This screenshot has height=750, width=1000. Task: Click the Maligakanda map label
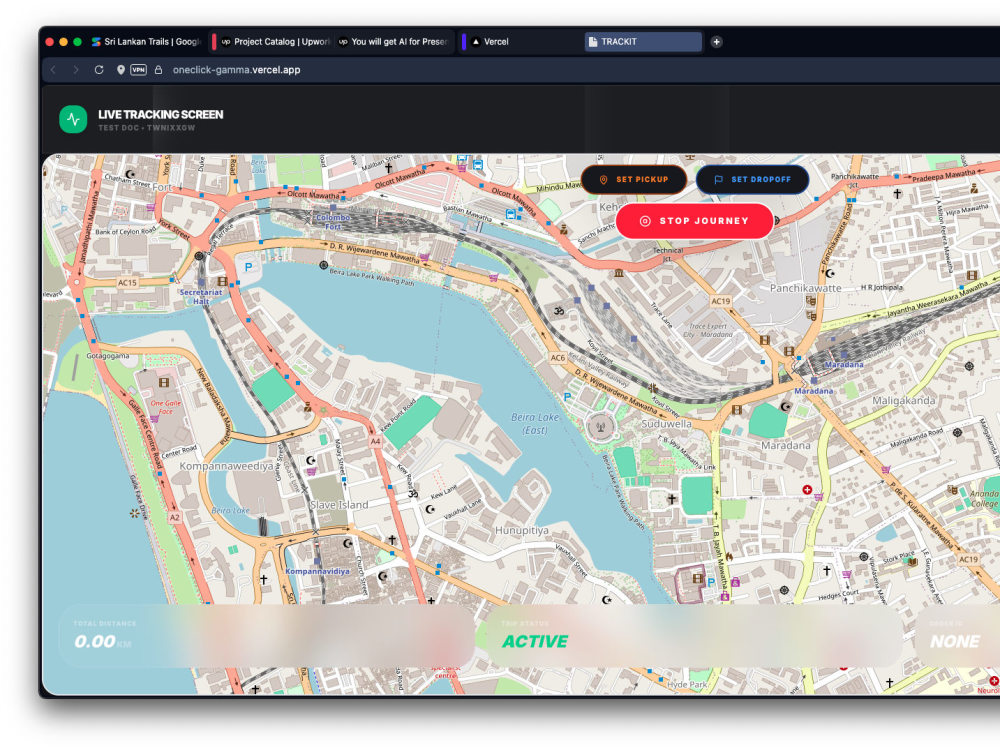coord(904,401)
